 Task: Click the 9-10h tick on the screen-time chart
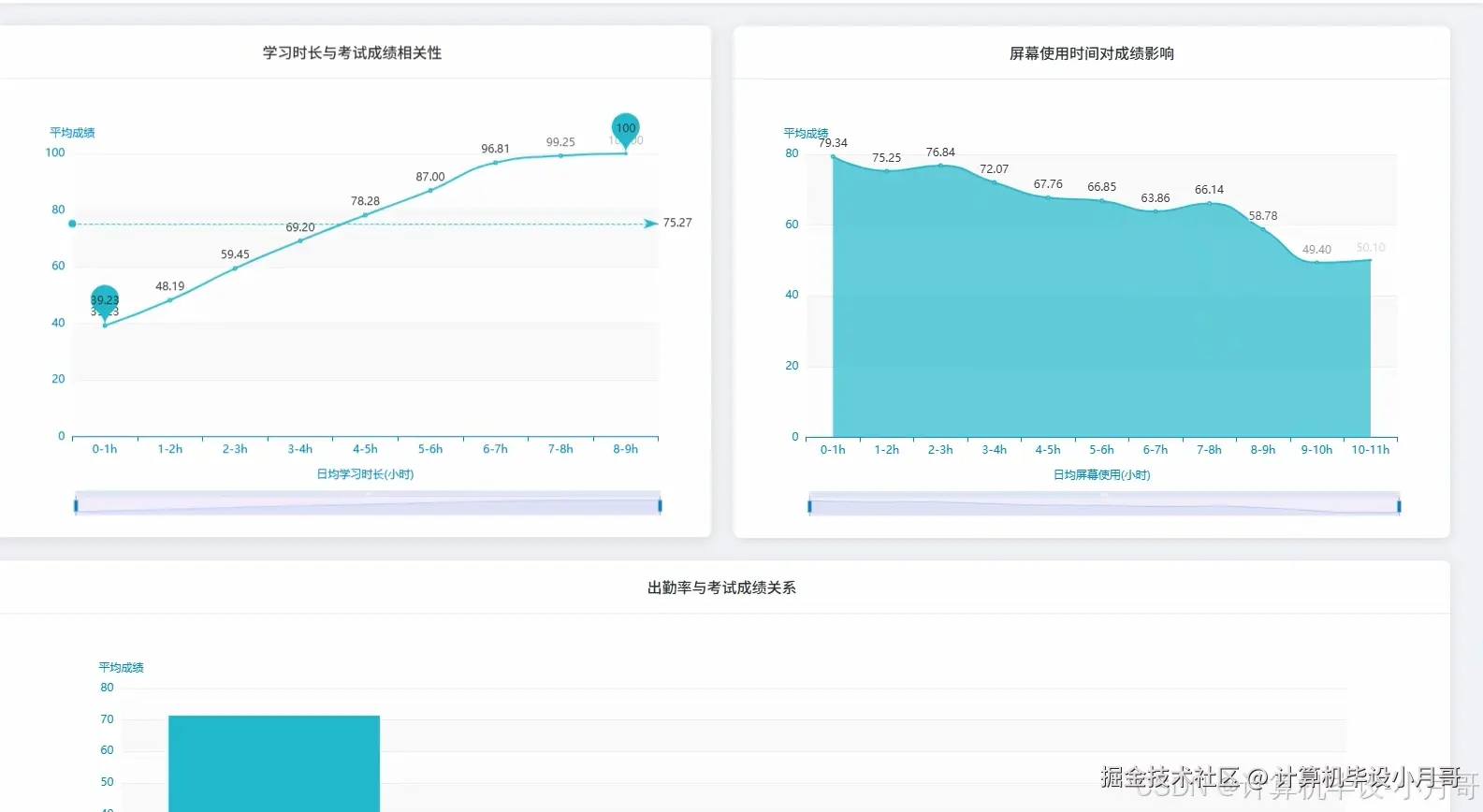click(1316, 450)
